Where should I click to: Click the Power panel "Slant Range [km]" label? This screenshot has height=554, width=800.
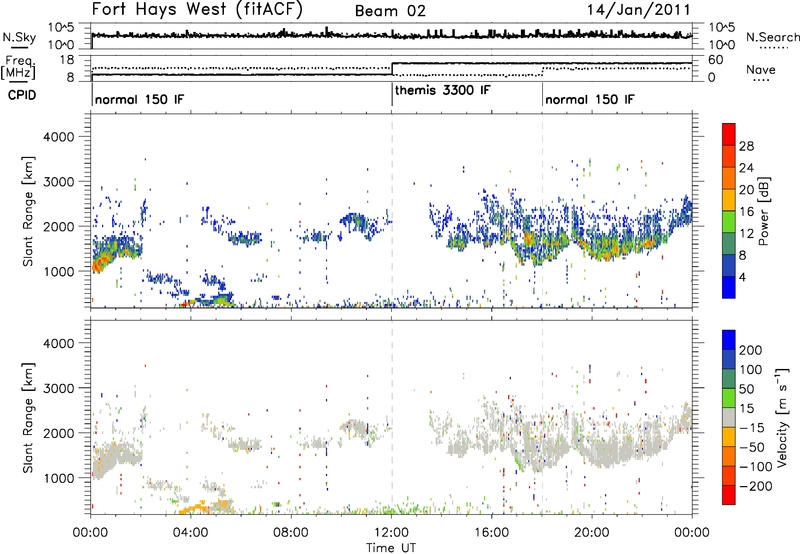point(28,211)
